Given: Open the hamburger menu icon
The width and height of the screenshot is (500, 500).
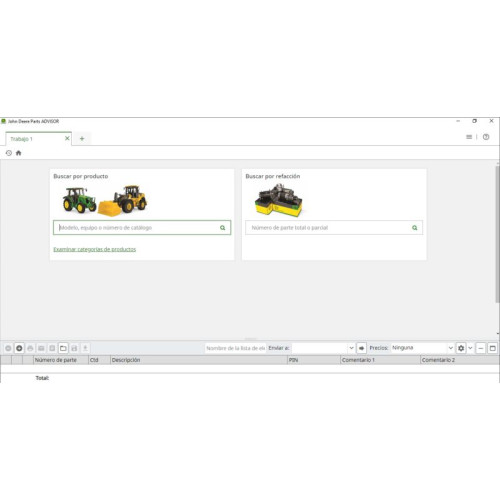Looking at the screenshot, I should coord(469,137).
